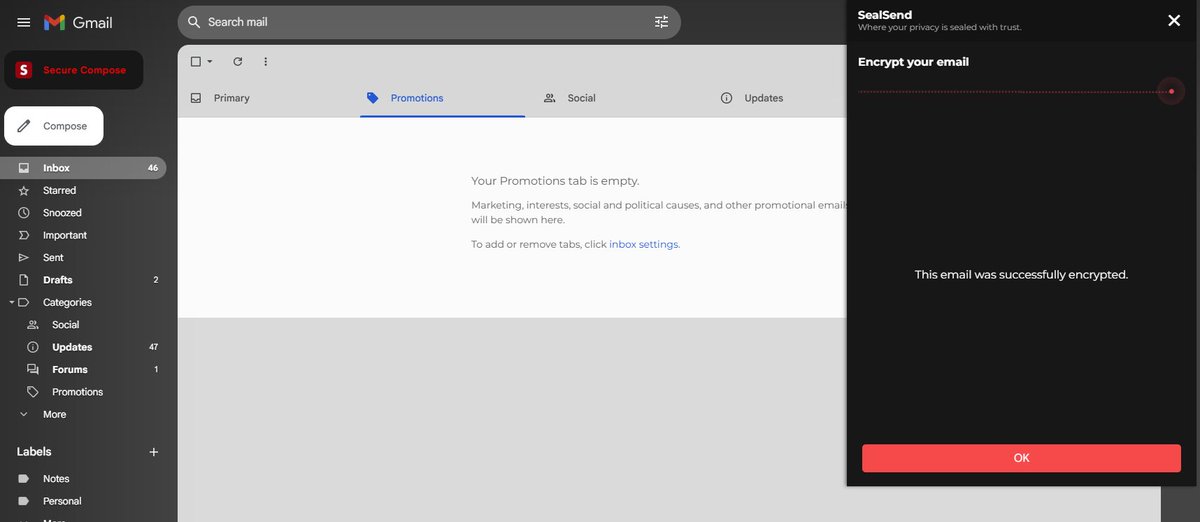Viewport: 1200px width, 522px height.
Task: Open the Notes label
Action: tap(83, 479)
